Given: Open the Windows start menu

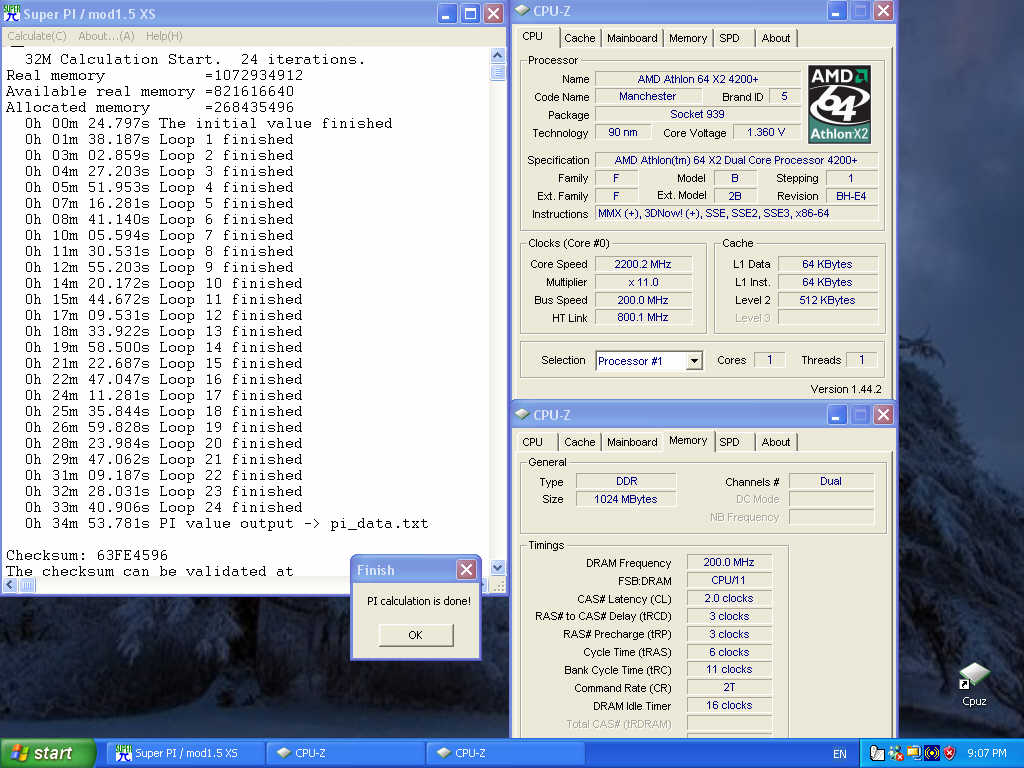Looking at the screenshot, I should (48, 753).
